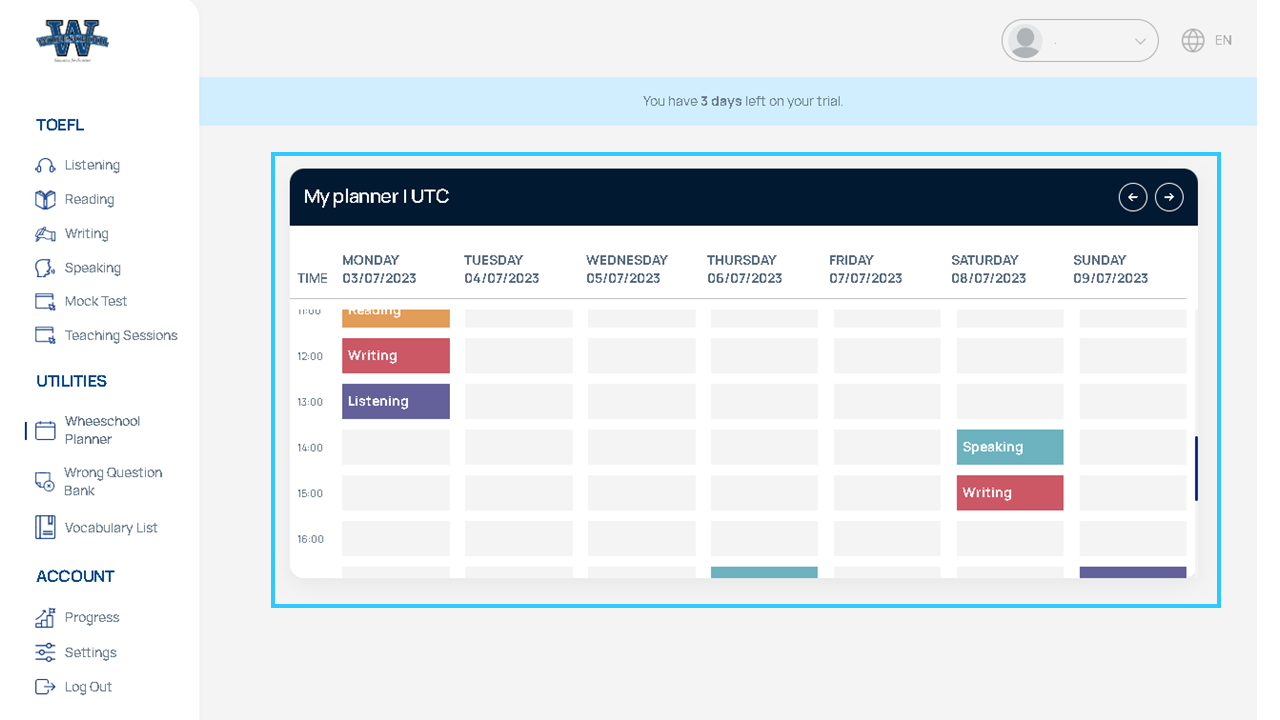The height and width of the screenshot is (720, 1280).
Task: Click the Wrong Question Bank icon
Action: (45, 482)
